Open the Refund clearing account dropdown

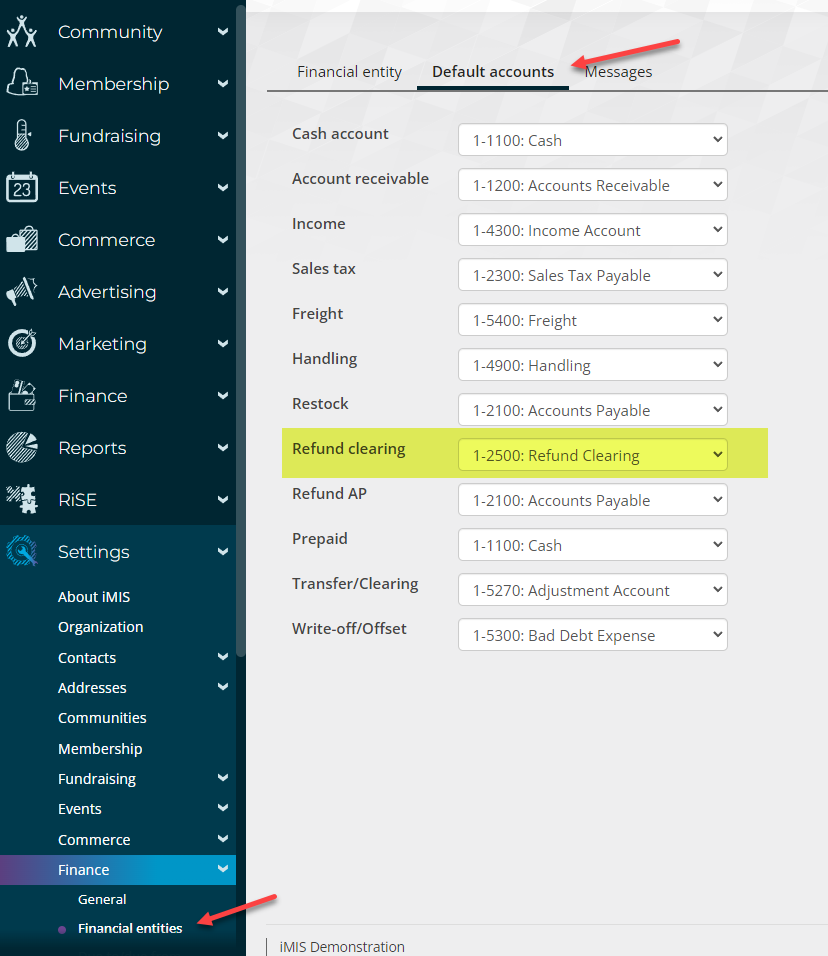tap(592, 456)
